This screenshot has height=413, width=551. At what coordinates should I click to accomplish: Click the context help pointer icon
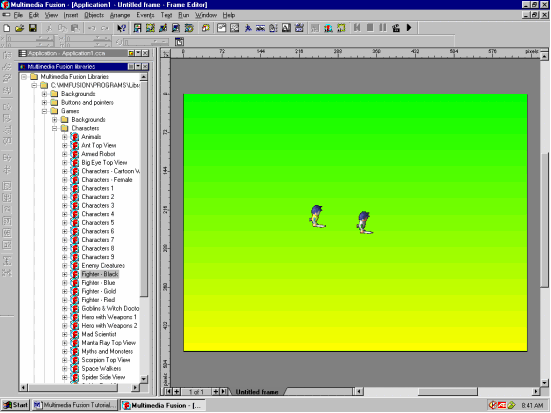[x=121, y=28]
